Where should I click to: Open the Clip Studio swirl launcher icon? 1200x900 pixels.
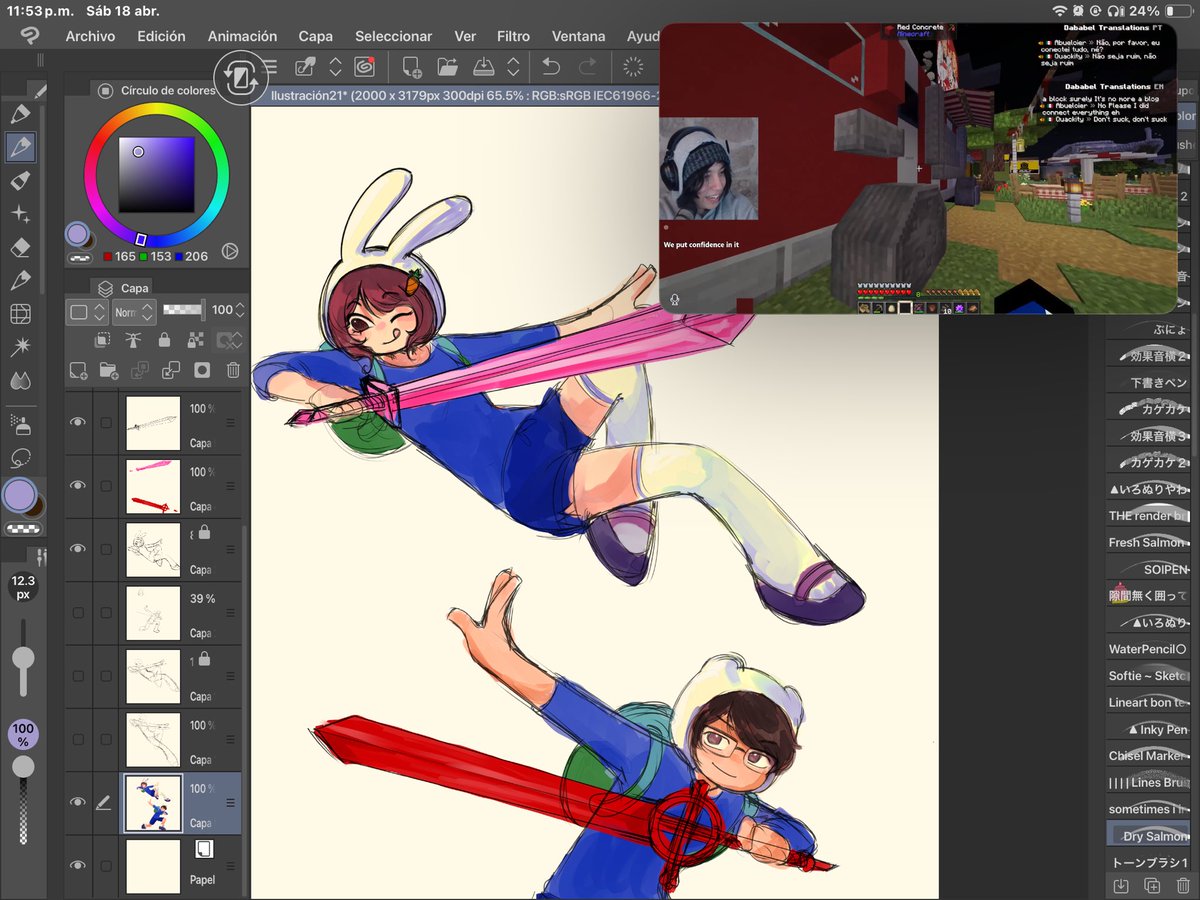coord(364,67)
